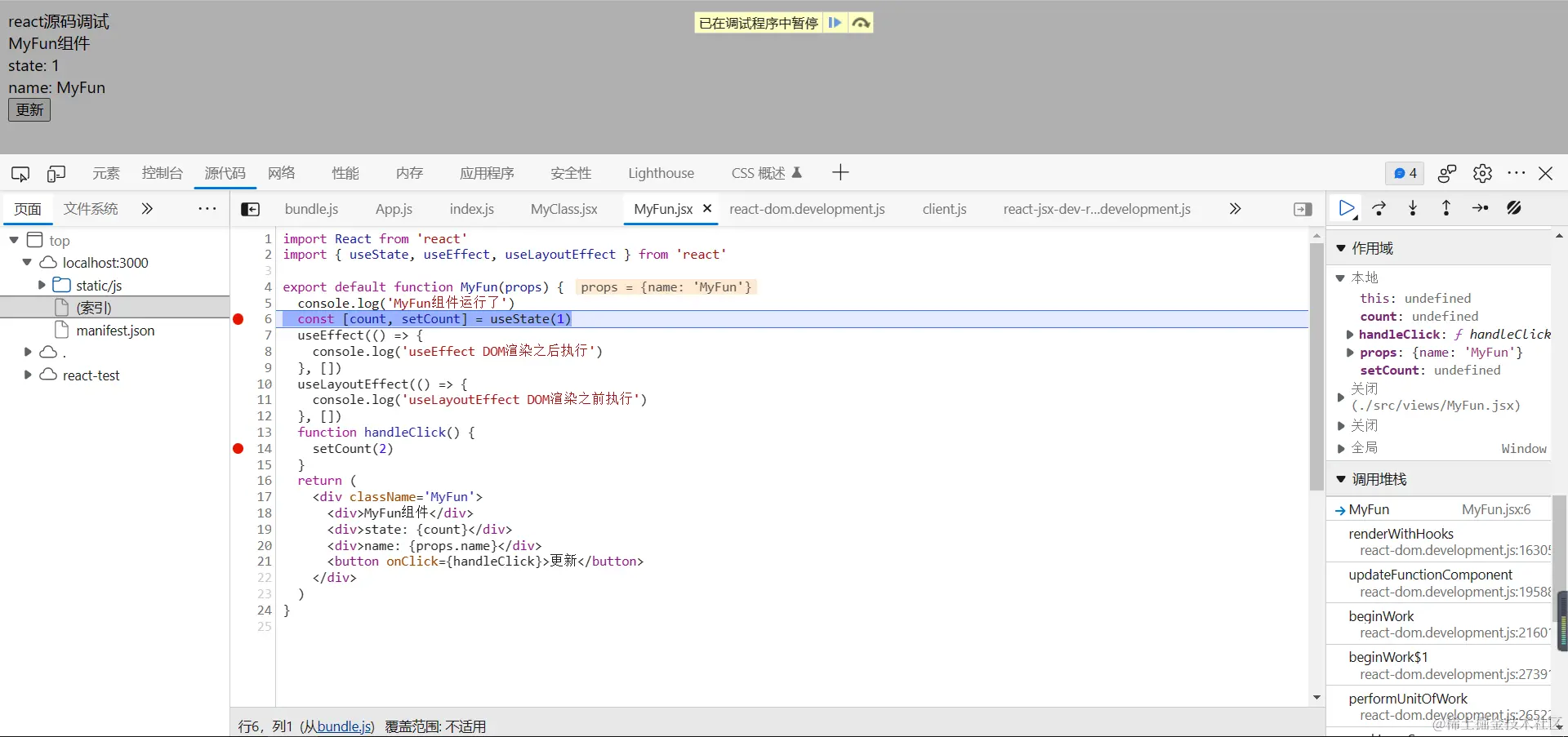Open the client.js file tab
Image resolution: width=1568 pixels, height=737 pixels.
tap(944, 209)
